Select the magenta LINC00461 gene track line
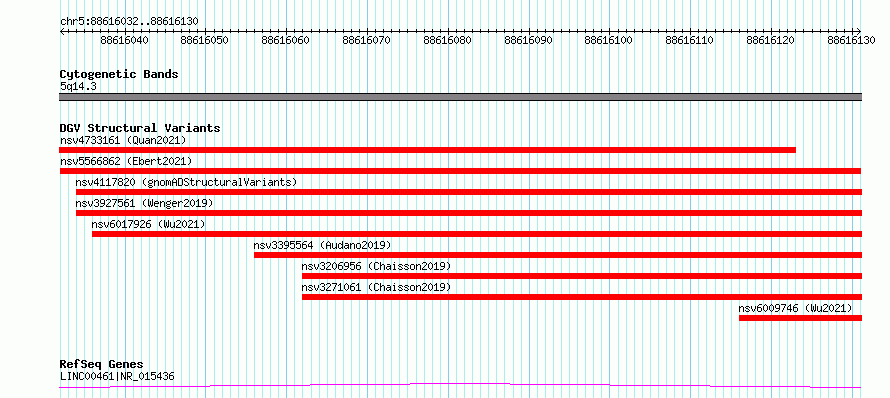Viewport: 890px width, 398px height. (460, 386)
